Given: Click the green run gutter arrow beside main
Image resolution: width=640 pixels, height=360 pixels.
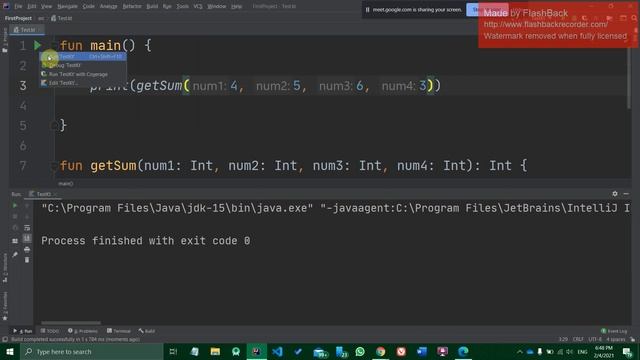Looking at the screenshot, I should coord(37,45).
